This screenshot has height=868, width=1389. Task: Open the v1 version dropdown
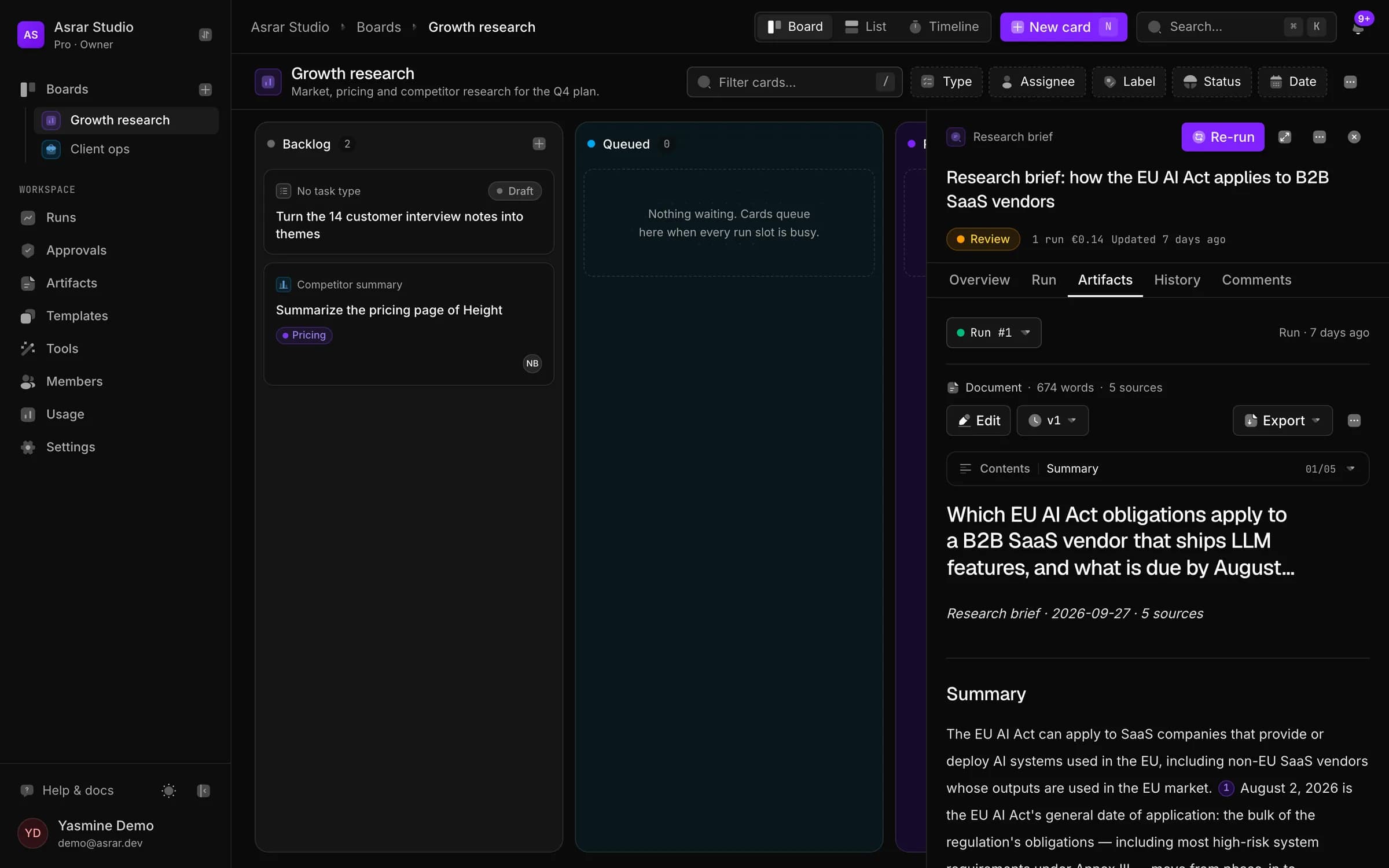coord(1053,421)
